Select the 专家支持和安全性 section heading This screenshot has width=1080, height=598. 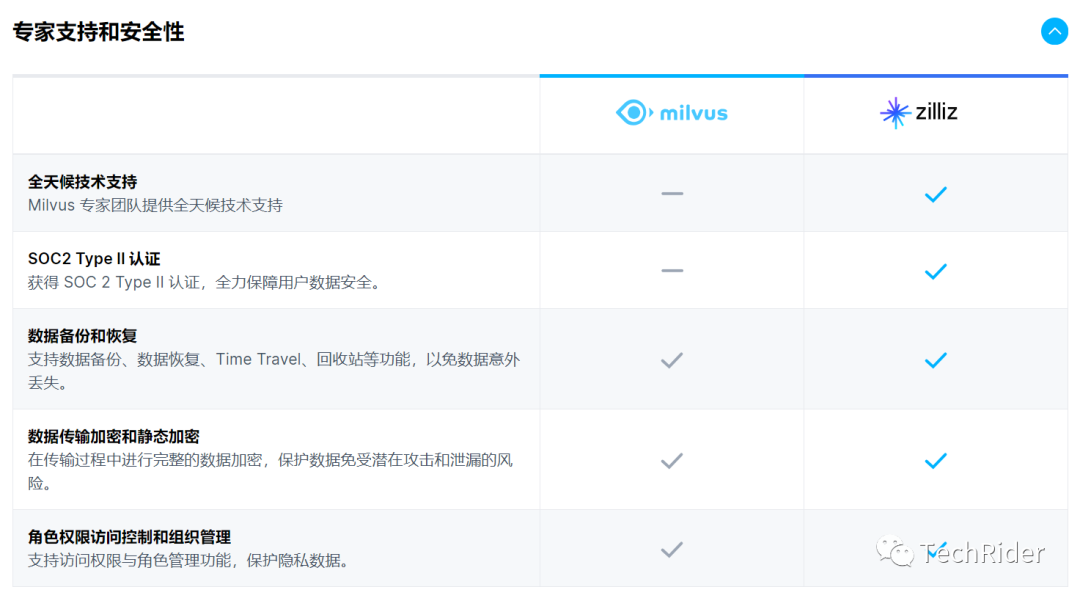coord(98,32)
